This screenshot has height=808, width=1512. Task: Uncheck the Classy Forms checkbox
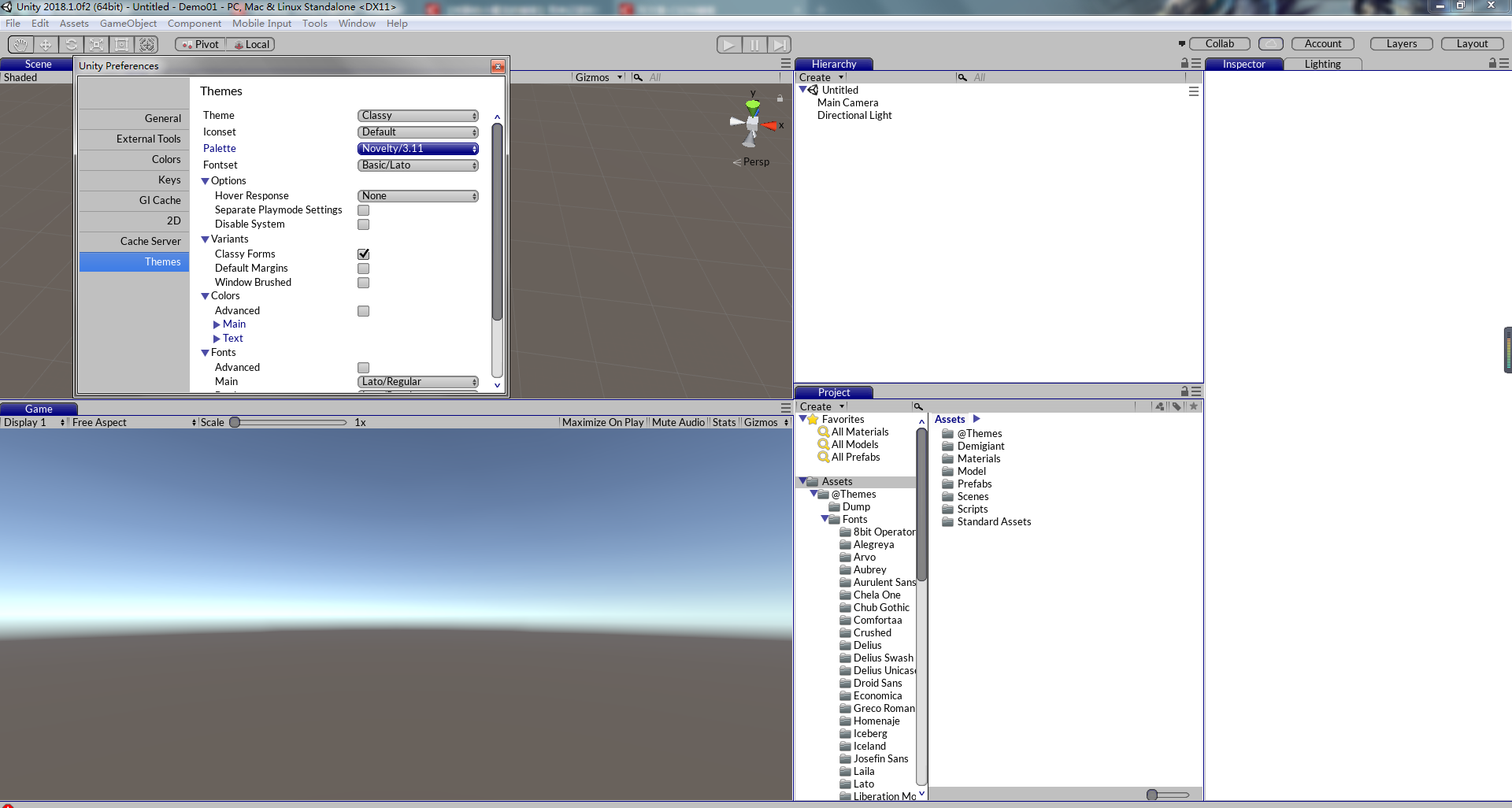point(363,254)
